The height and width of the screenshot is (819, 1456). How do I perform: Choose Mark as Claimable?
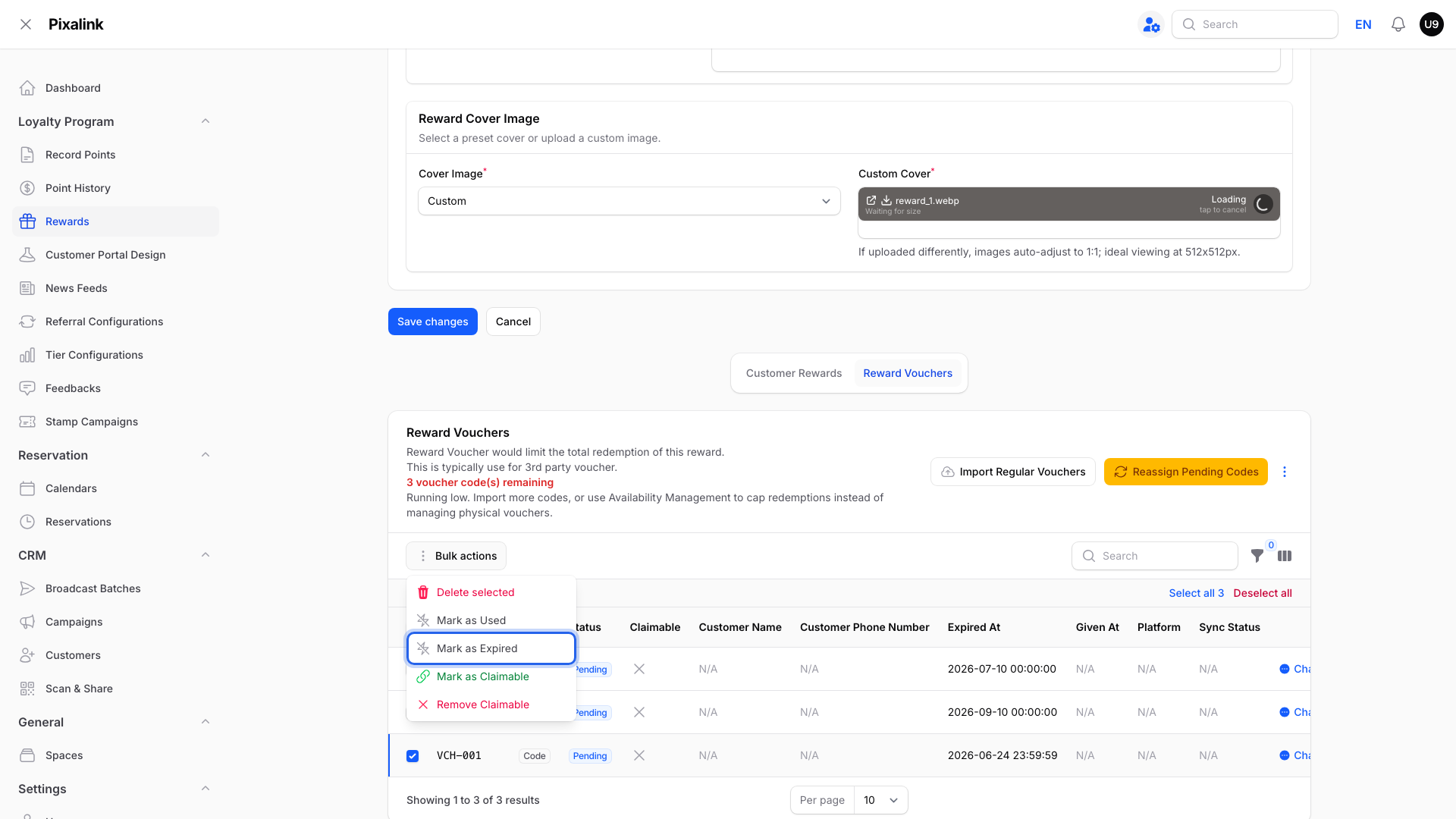491,676
